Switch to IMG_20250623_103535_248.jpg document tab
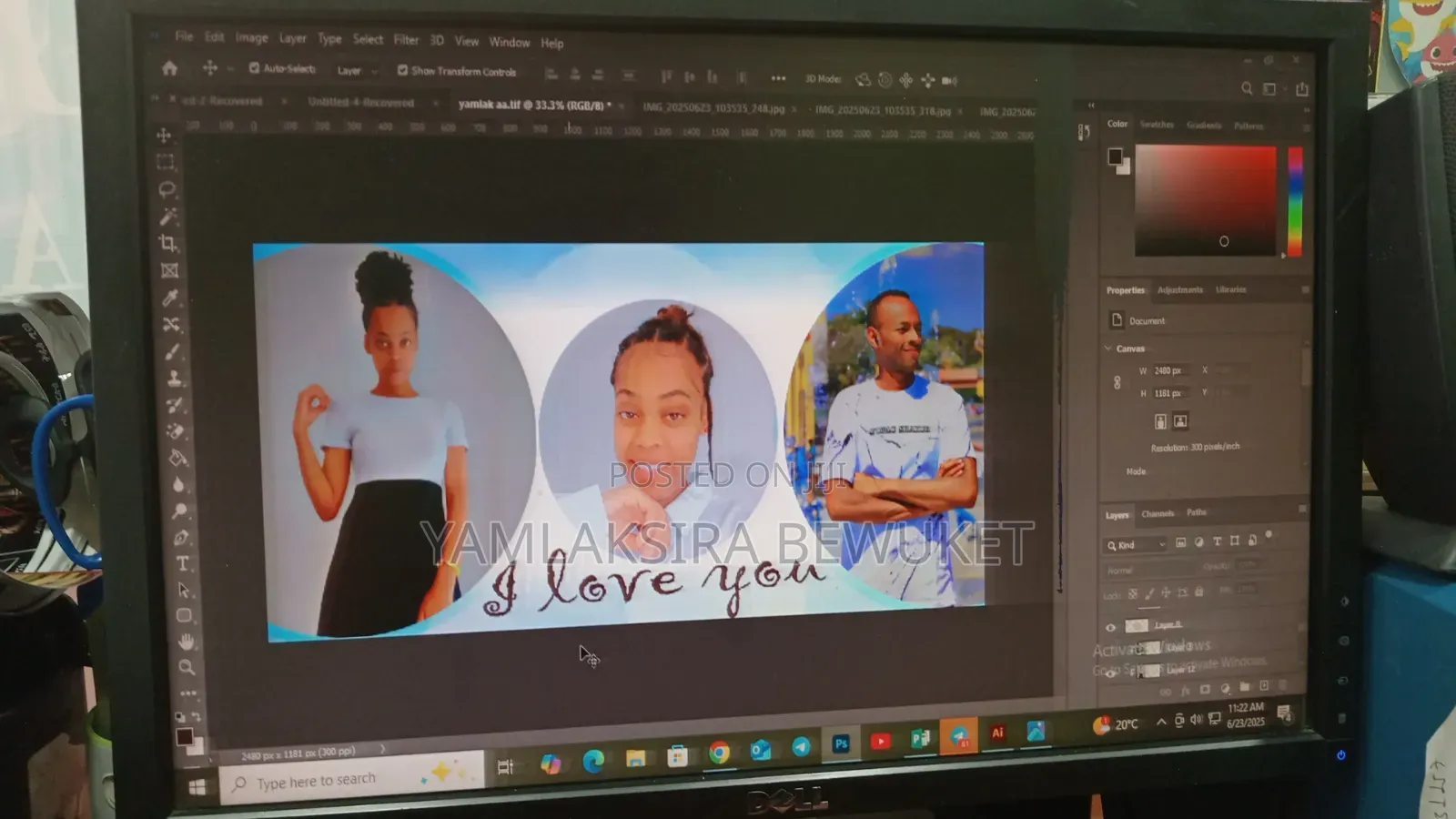The height and width of the screenshot is (819, 1456). (713, 108)
